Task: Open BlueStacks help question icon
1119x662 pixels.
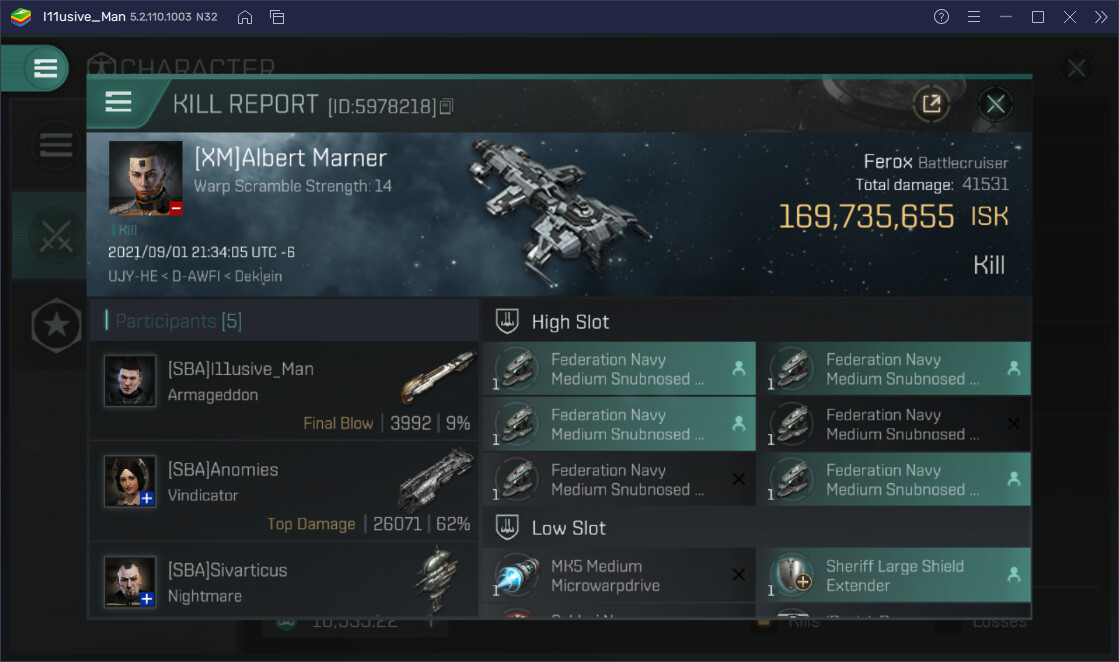Action: [941, 17]
